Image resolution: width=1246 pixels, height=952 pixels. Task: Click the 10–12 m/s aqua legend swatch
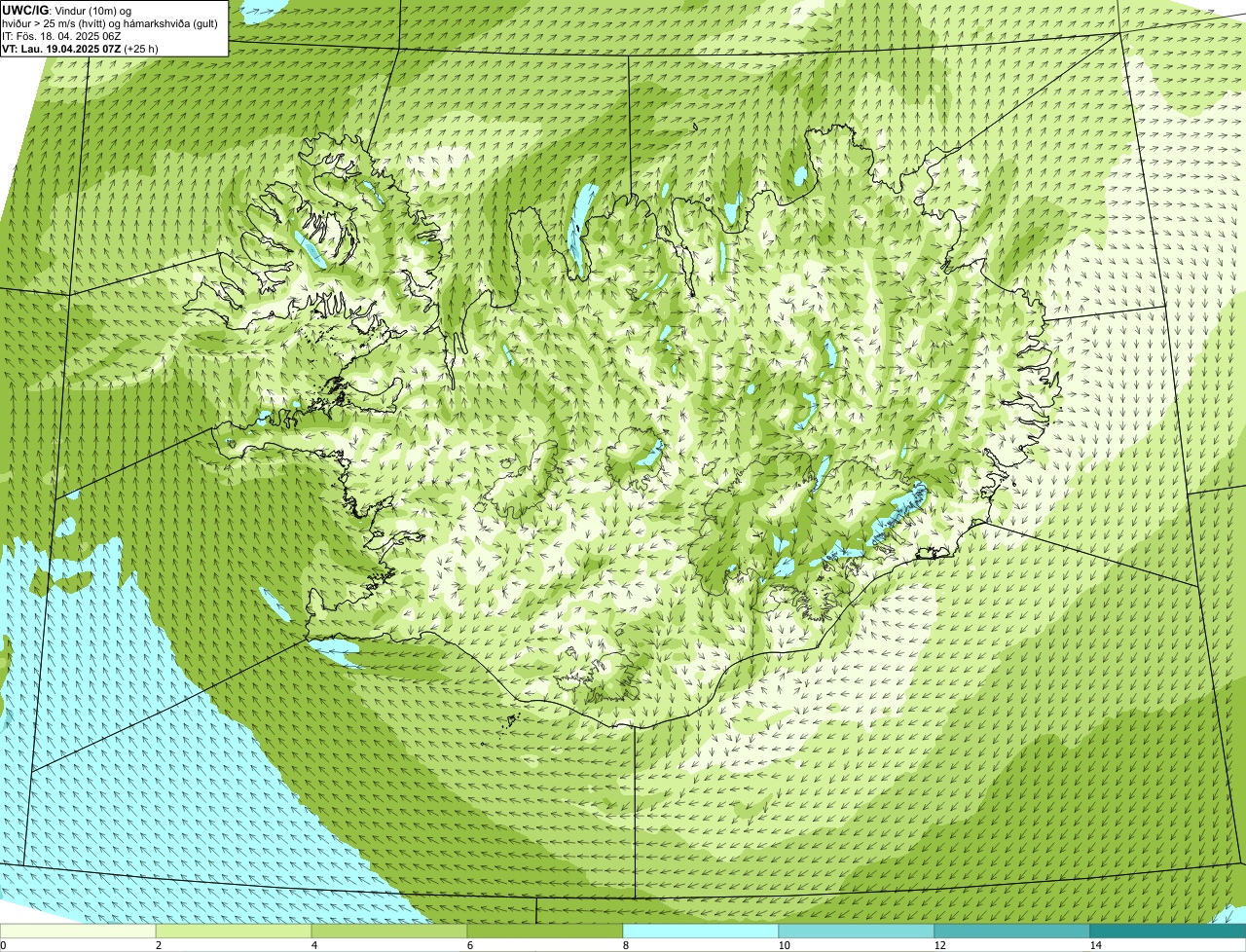(x=857, y=931)
